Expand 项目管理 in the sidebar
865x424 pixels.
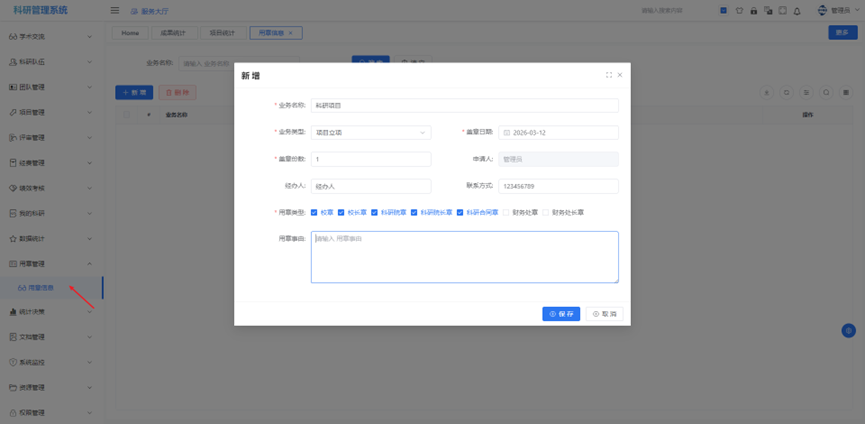point(50,112)
